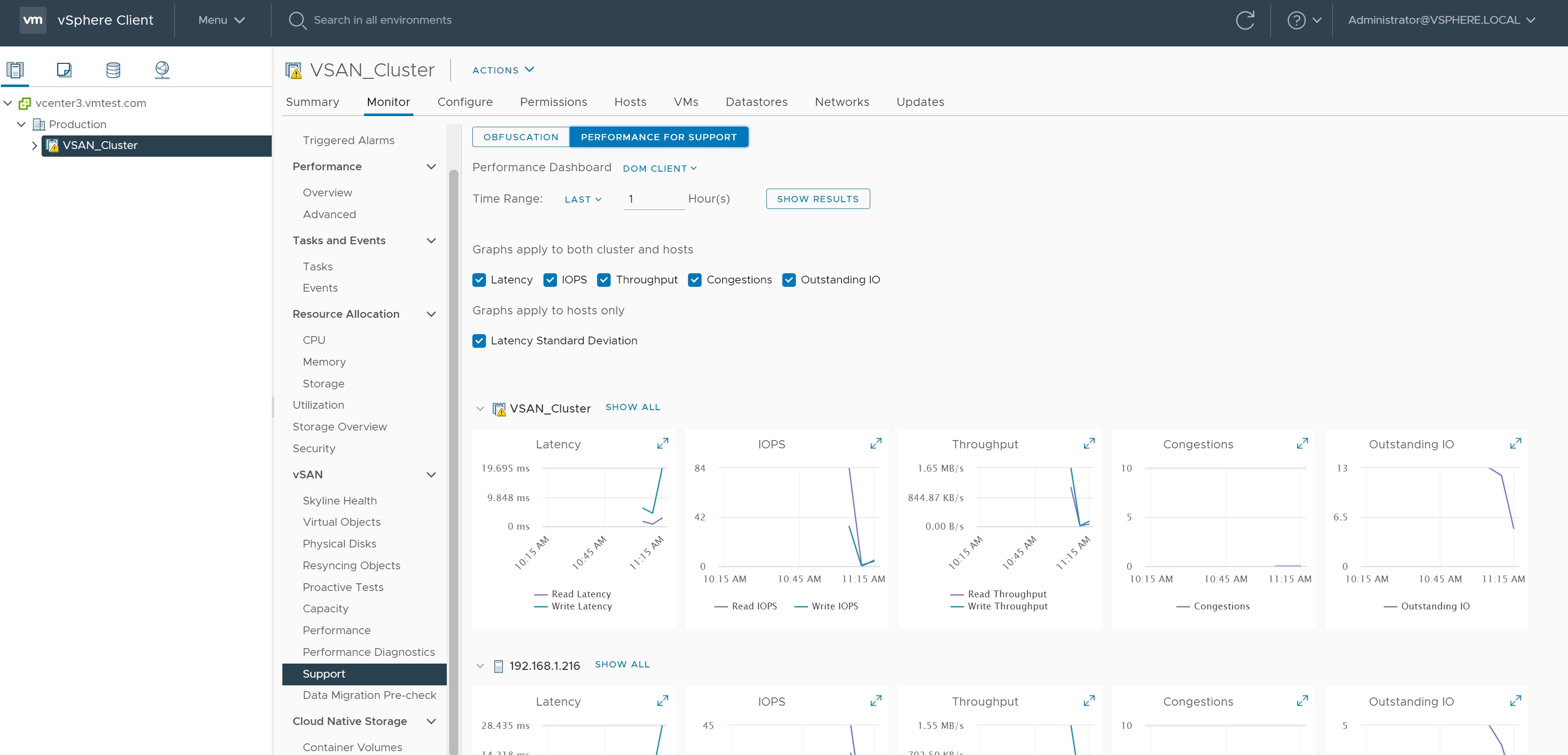Open Skyline Health in sidebar

point(339,501)
